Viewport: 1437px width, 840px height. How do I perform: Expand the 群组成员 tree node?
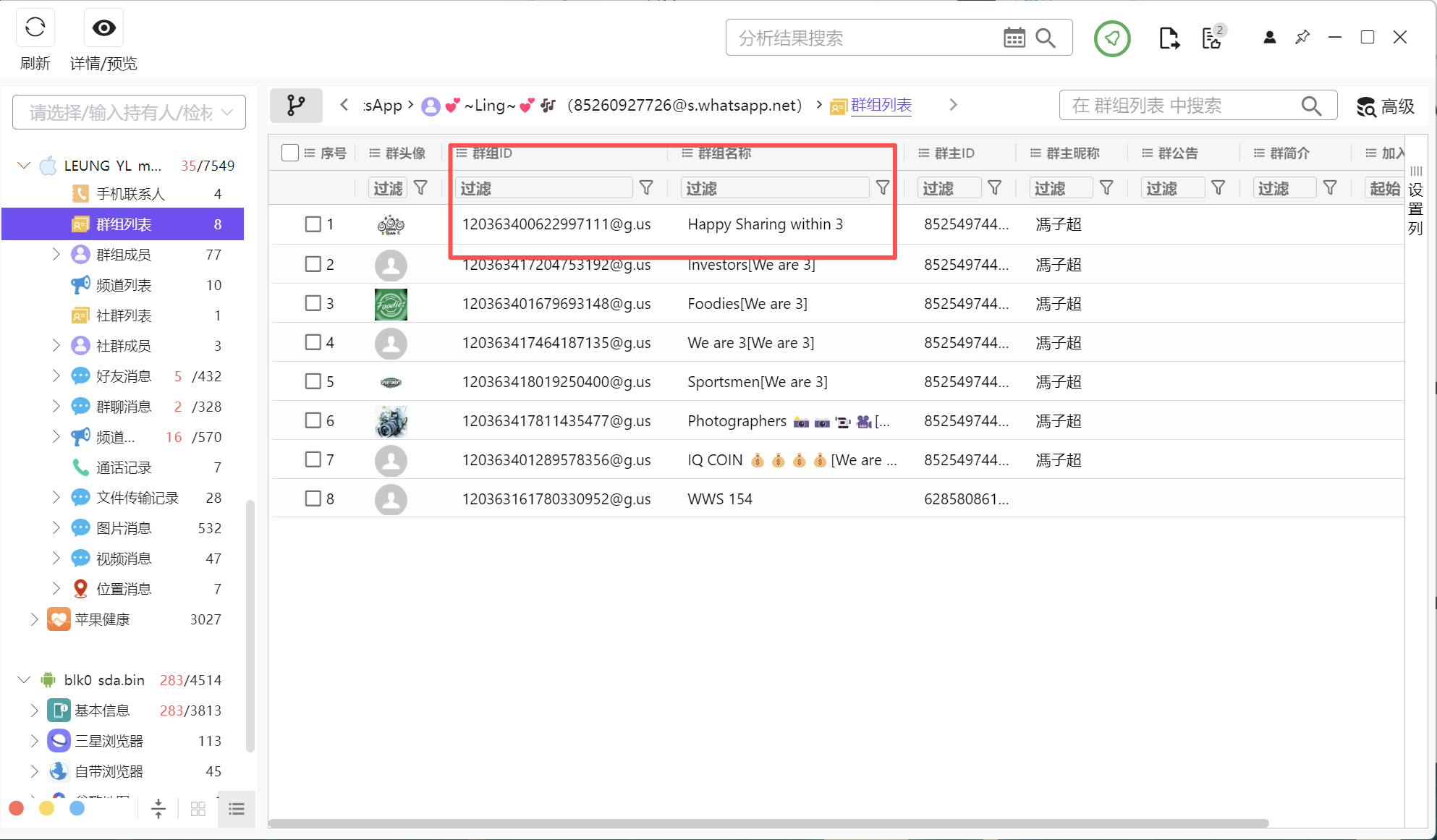[56, 255]
